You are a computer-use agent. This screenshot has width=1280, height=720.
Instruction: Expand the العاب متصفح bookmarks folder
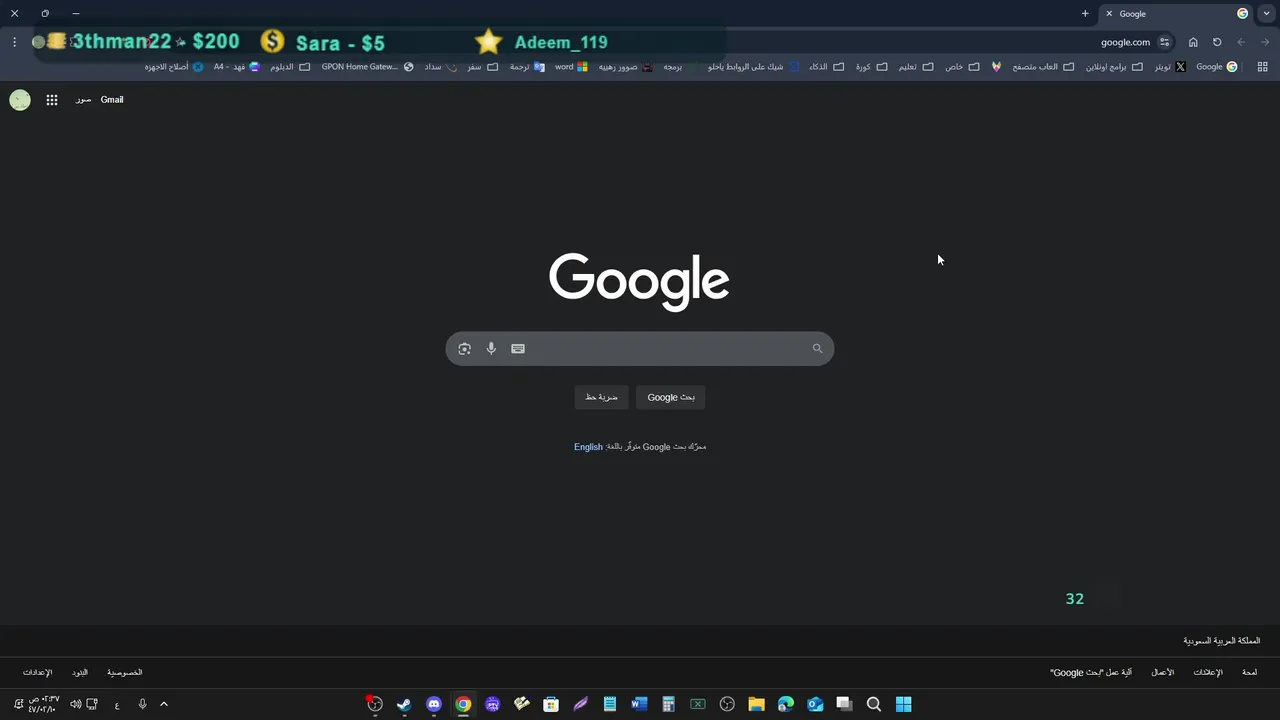coord(1043,67)
